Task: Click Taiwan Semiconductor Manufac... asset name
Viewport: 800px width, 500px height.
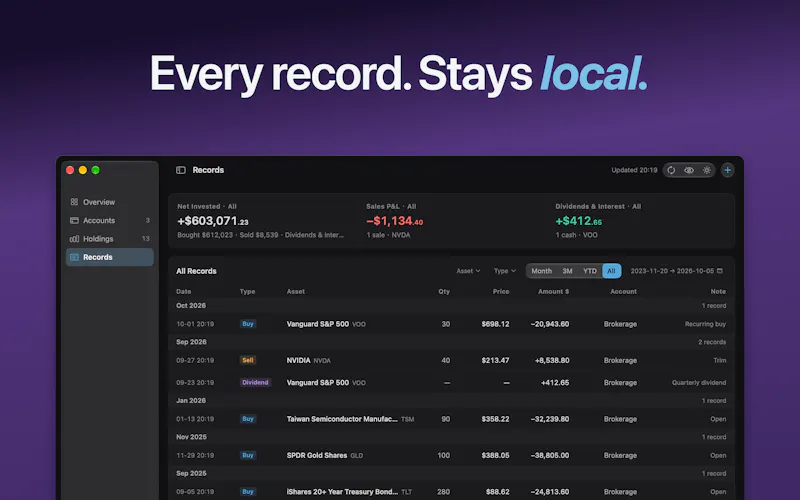Action: pos(342,419)
